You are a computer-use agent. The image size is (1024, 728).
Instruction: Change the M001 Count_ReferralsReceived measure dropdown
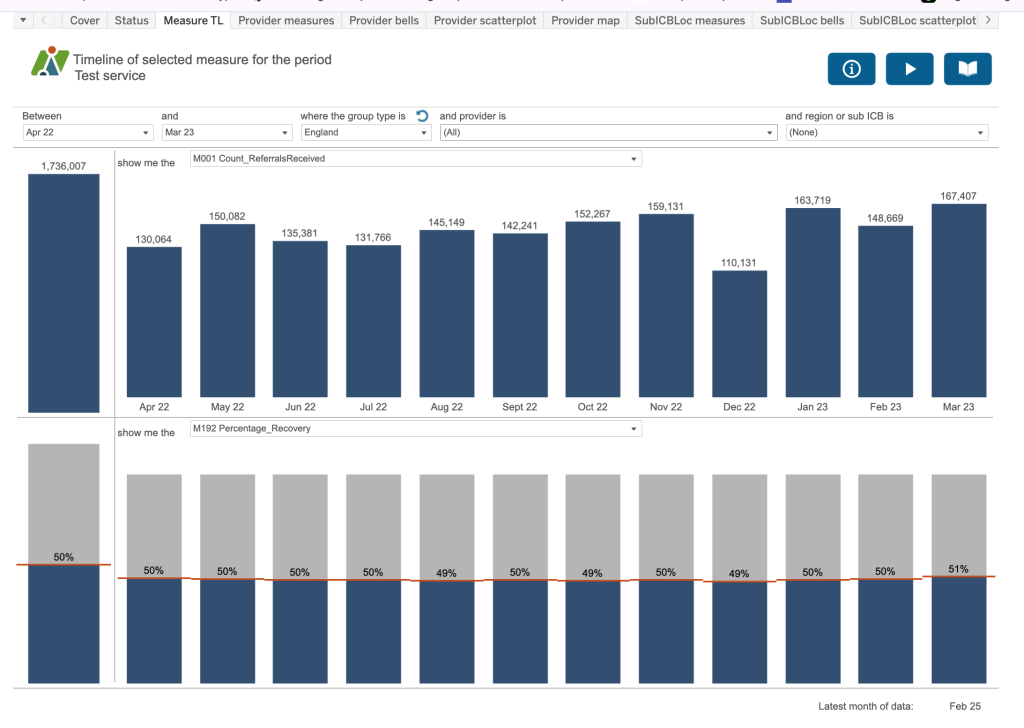pos(415,159)
